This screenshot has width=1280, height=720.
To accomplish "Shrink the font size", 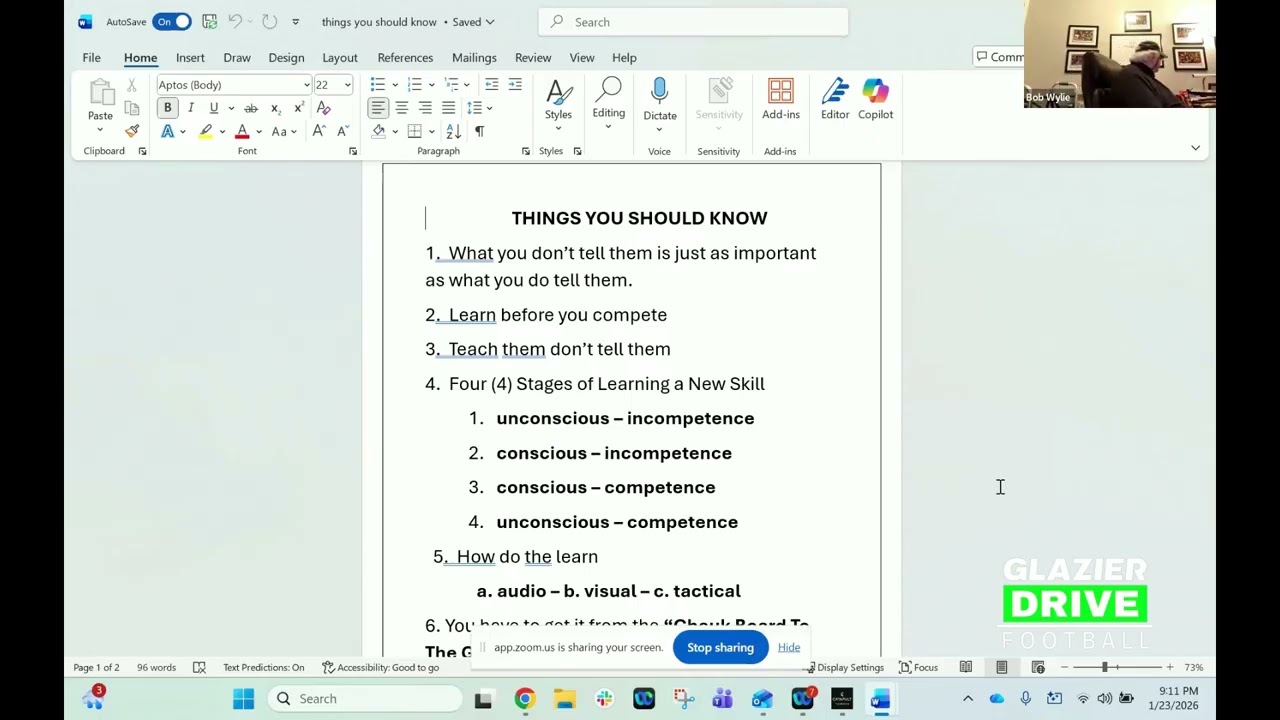I will (342, 131).
